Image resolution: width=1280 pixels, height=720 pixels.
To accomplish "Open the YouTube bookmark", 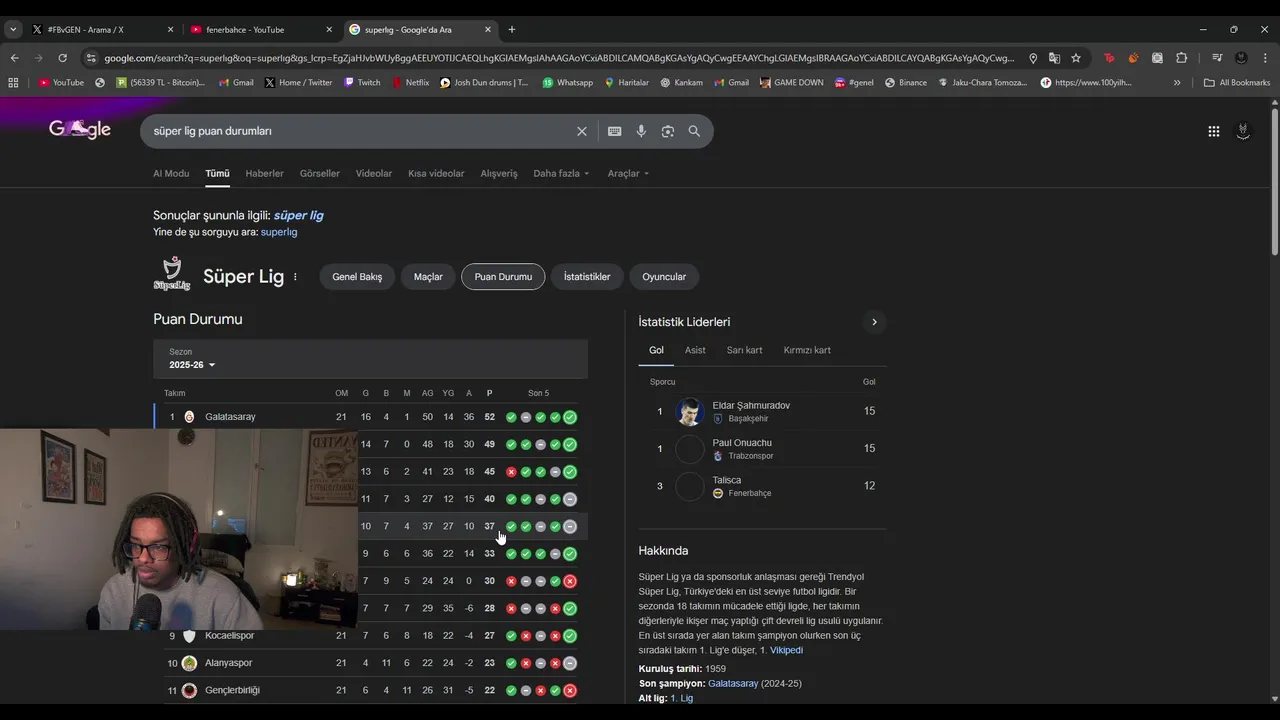I will coord(61,83).
